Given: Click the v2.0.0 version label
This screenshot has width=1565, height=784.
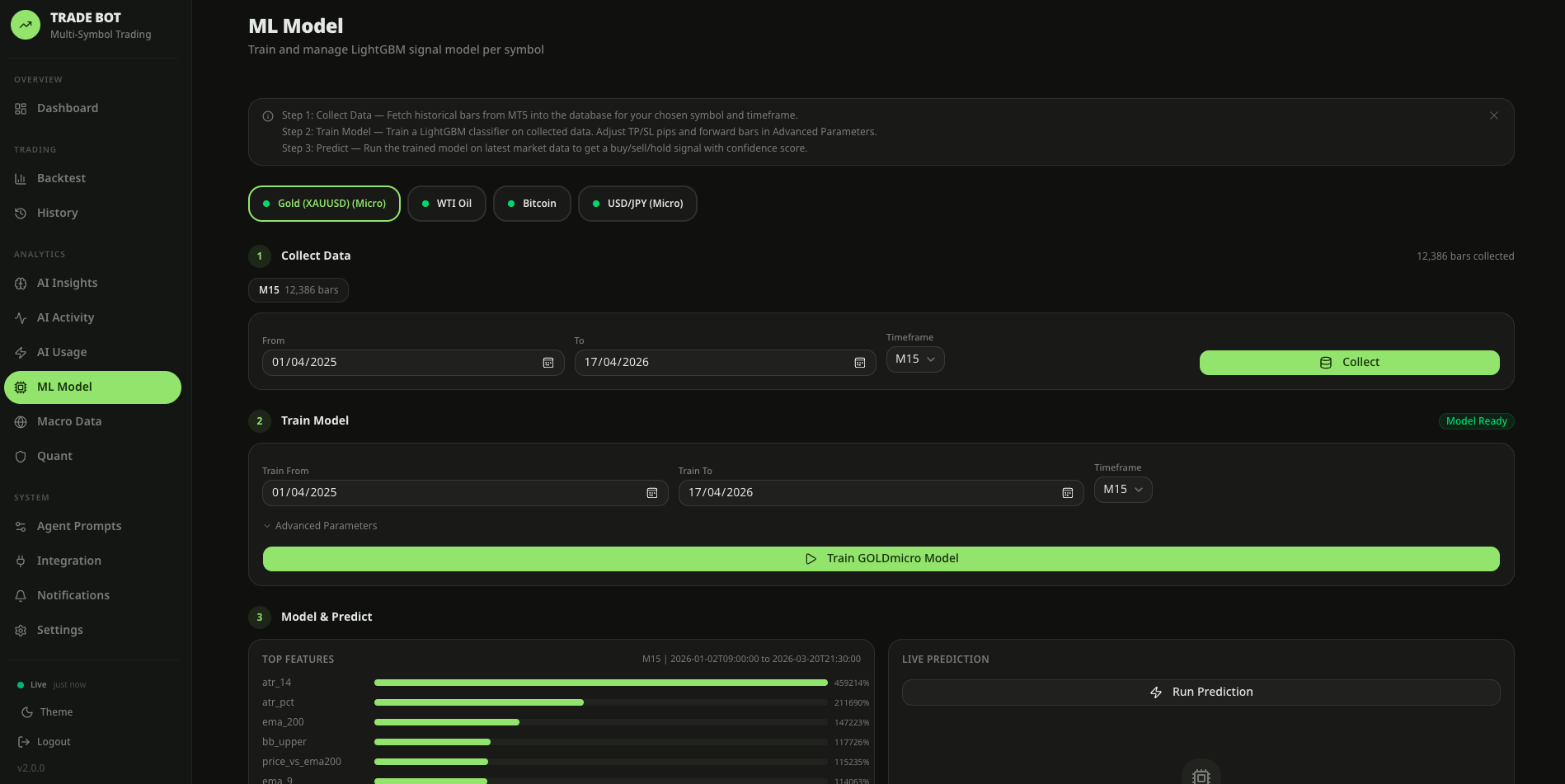Looking at the screenshot, I should click(x=31, y=768).
